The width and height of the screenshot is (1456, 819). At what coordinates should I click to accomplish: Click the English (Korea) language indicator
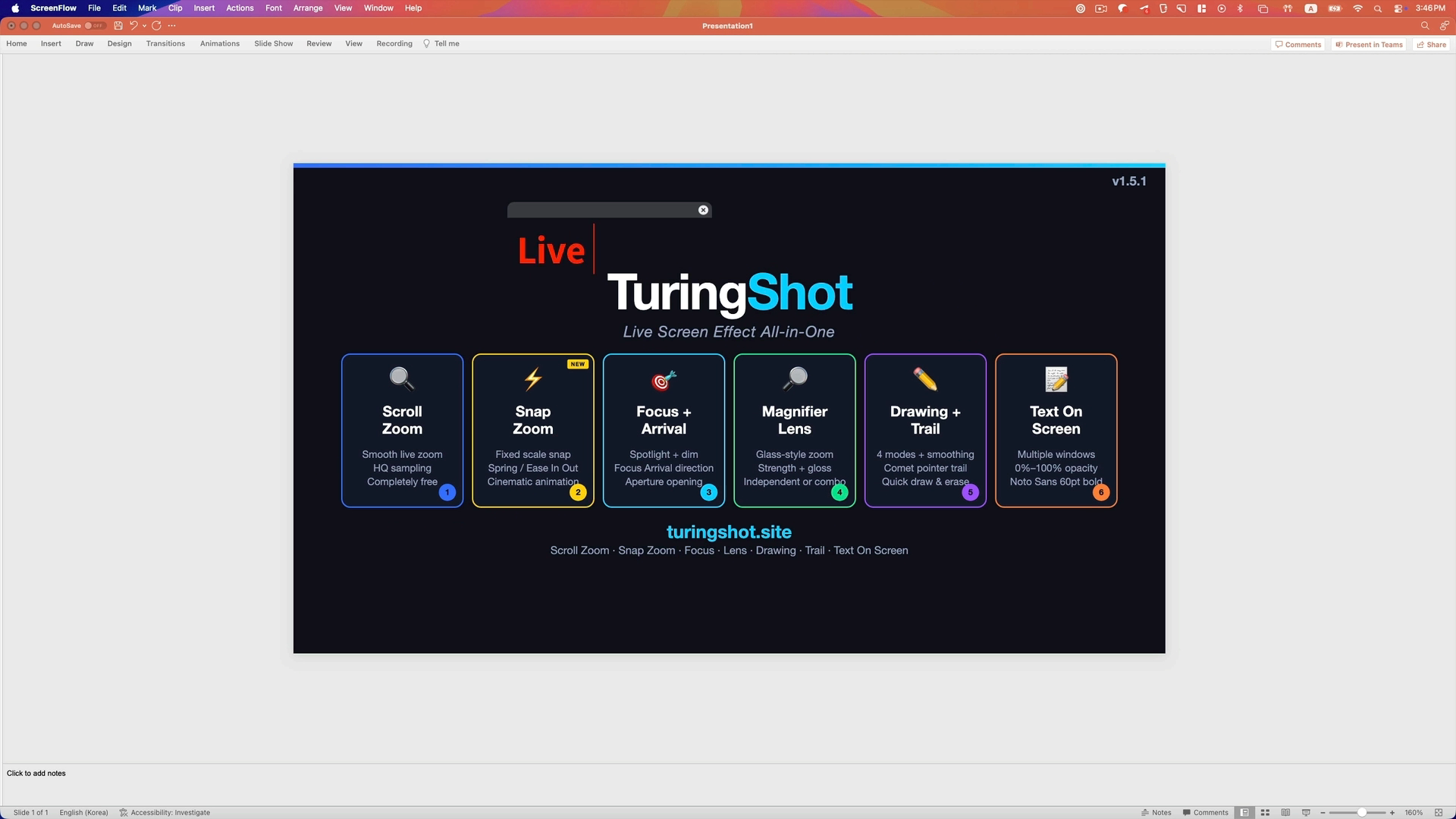click(83, 812)
